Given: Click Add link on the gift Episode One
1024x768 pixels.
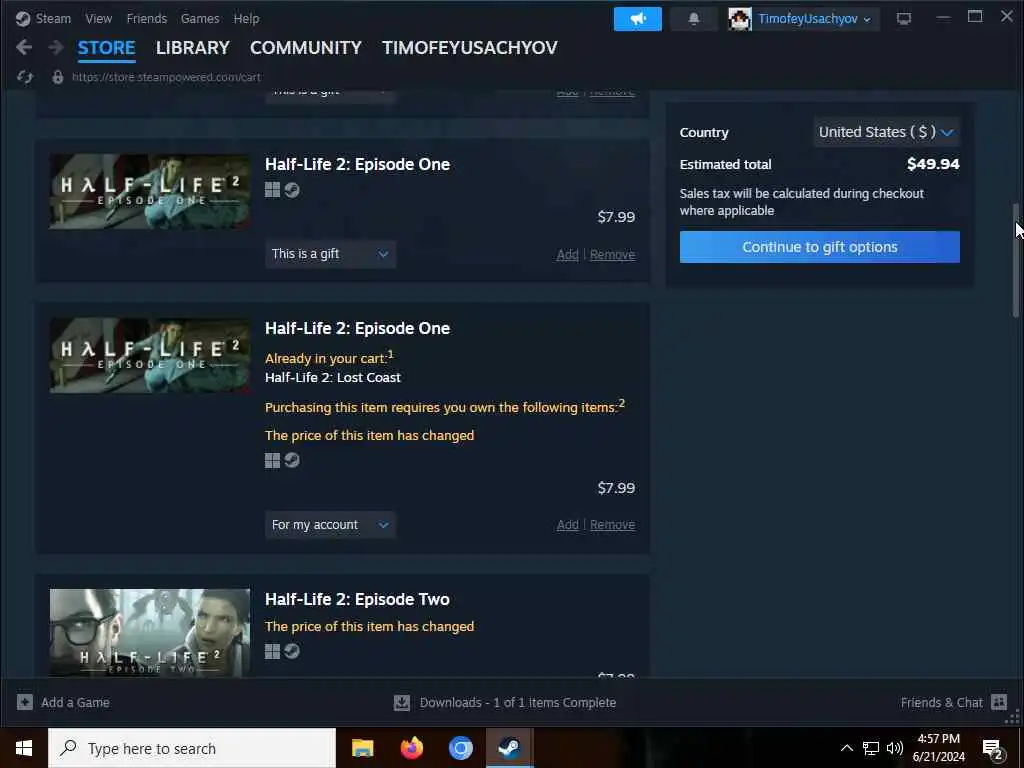Looking at the screenshot, I should tap(568, 255).
